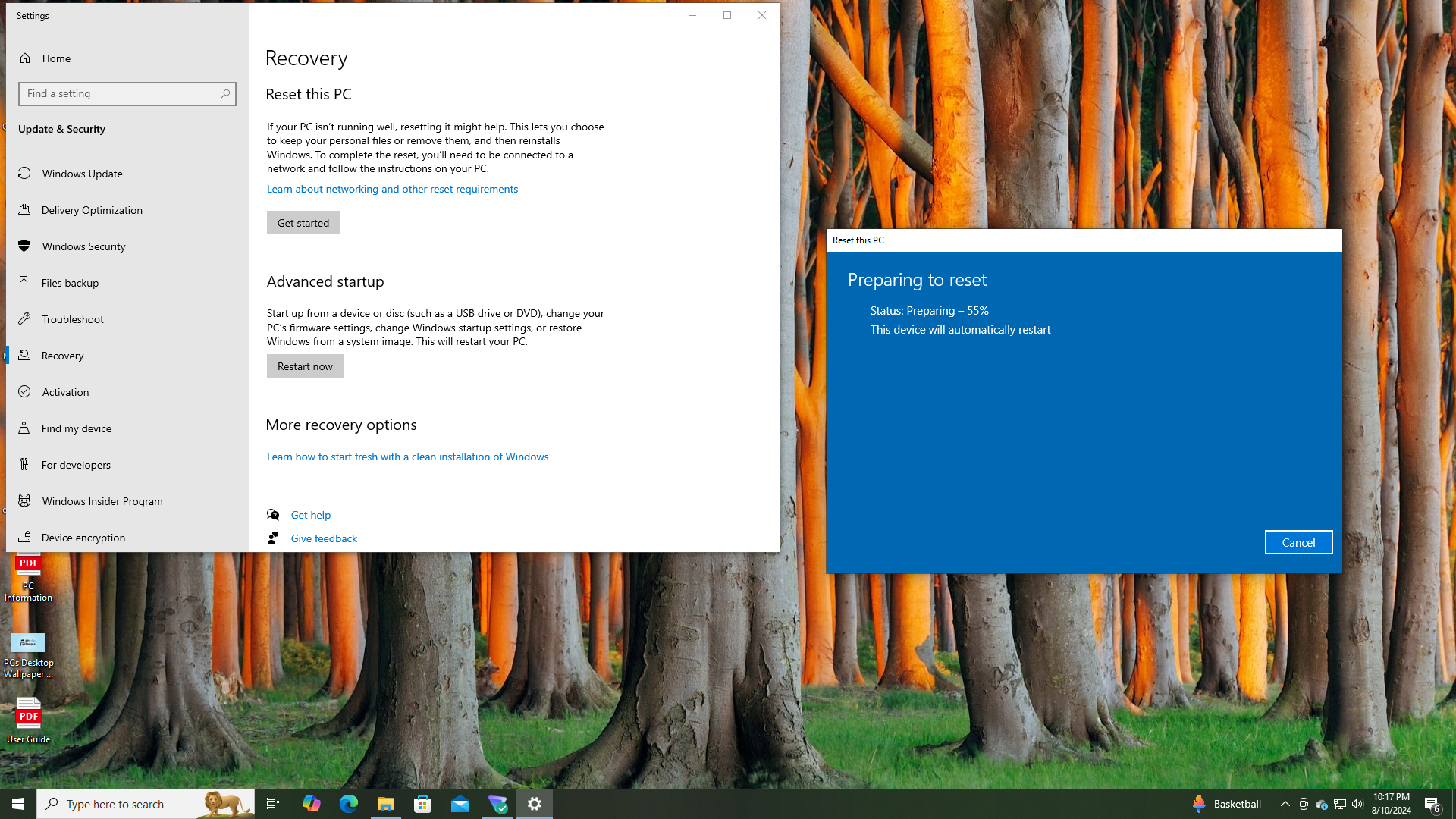Open the Troubleshoot wrench item
This screenshot has height=819, width=1456.
72,319
